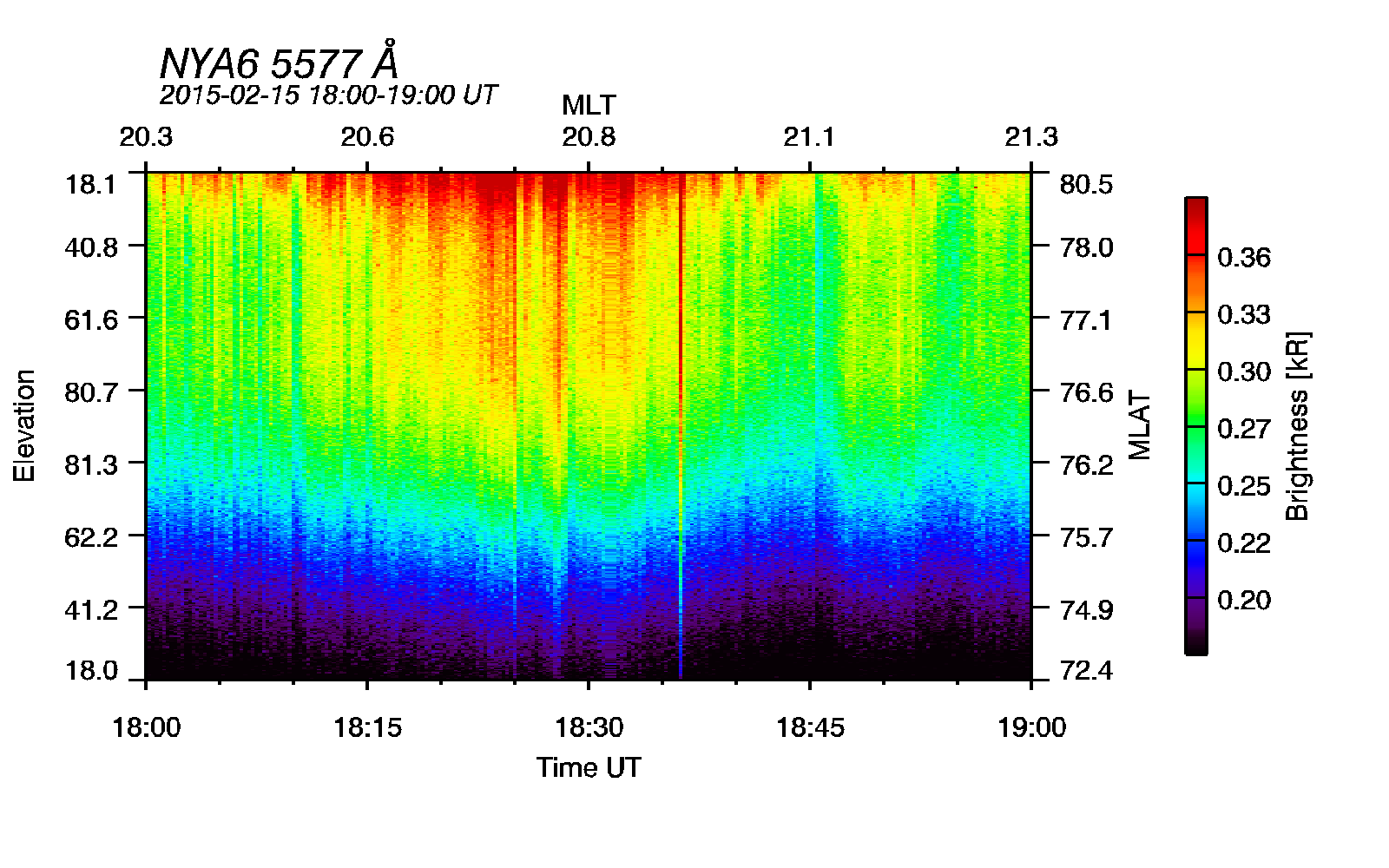Click the plot title 'NYA6 5577 Å'

click(279, 62)
